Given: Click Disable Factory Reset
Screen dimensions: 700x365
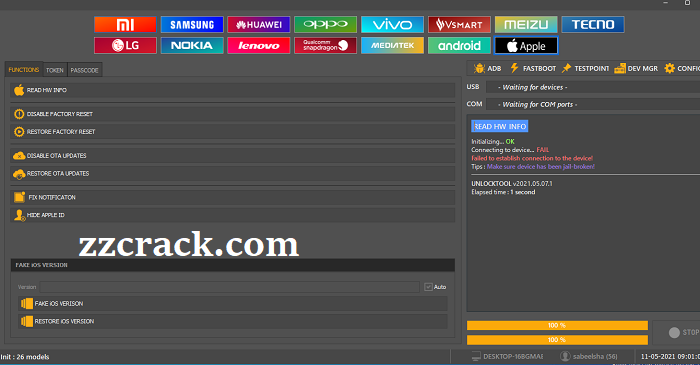Looking at the screenshot, I should 233,114.
